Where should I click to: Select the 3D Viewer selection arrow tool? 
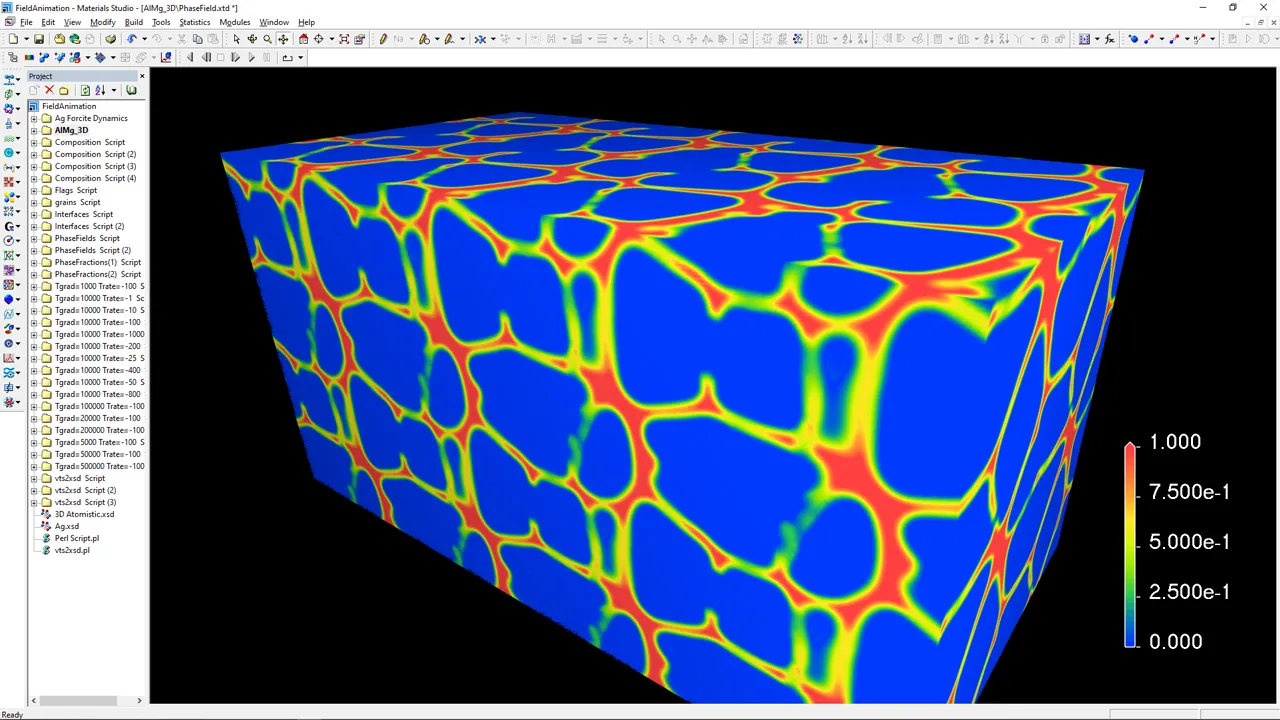237,39
